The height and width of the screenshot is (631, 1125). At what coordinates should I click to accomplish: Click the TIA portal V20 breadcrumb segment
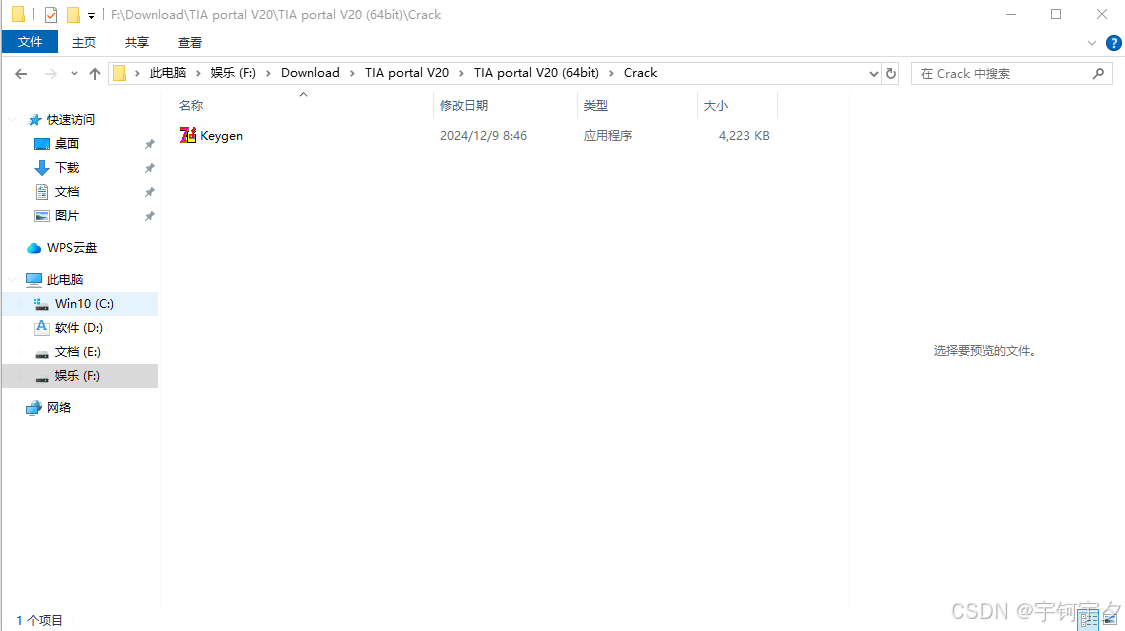tap(407, 73)
